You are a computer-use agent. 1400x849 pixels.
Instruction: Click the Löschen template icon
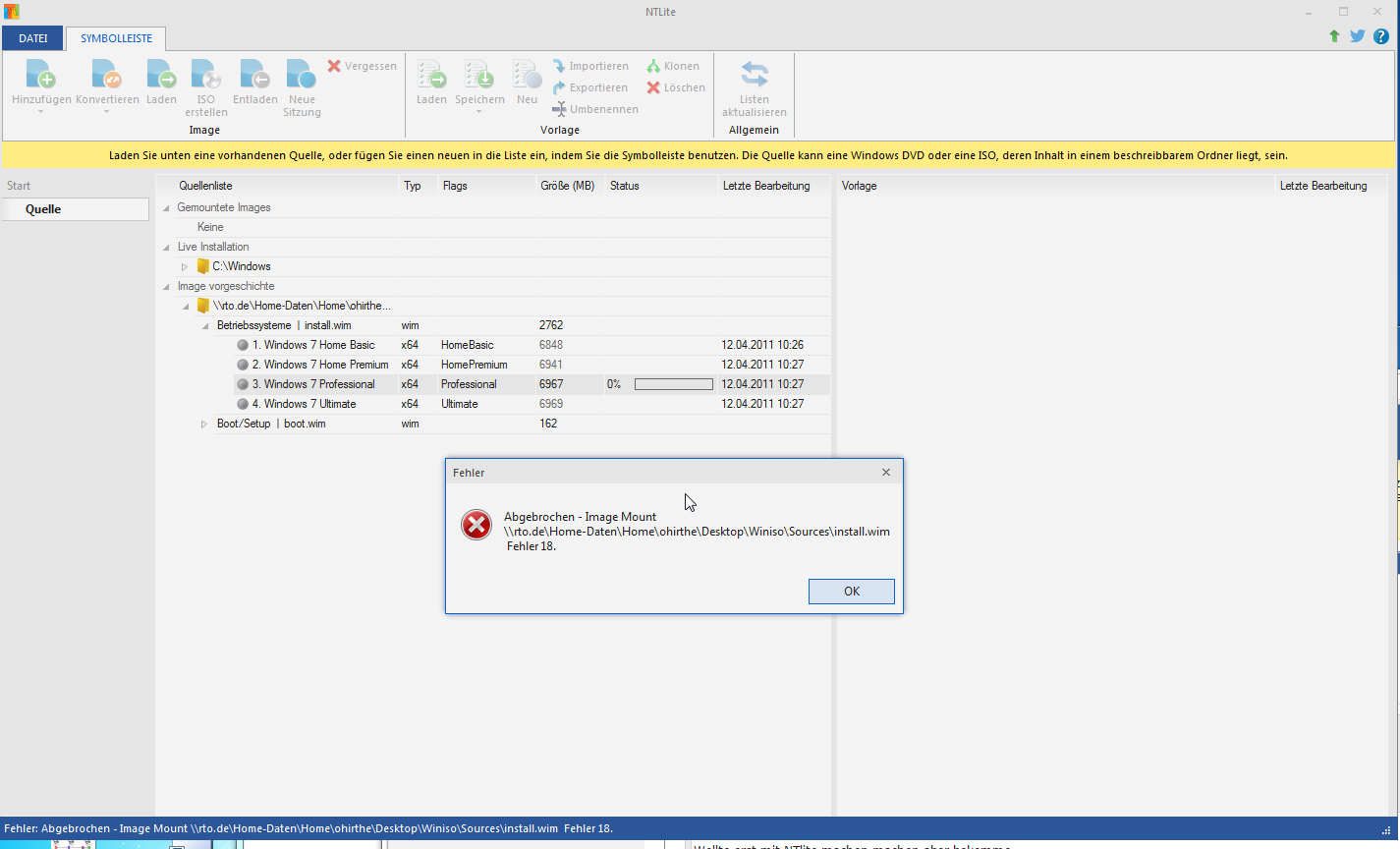click(653, 87)
